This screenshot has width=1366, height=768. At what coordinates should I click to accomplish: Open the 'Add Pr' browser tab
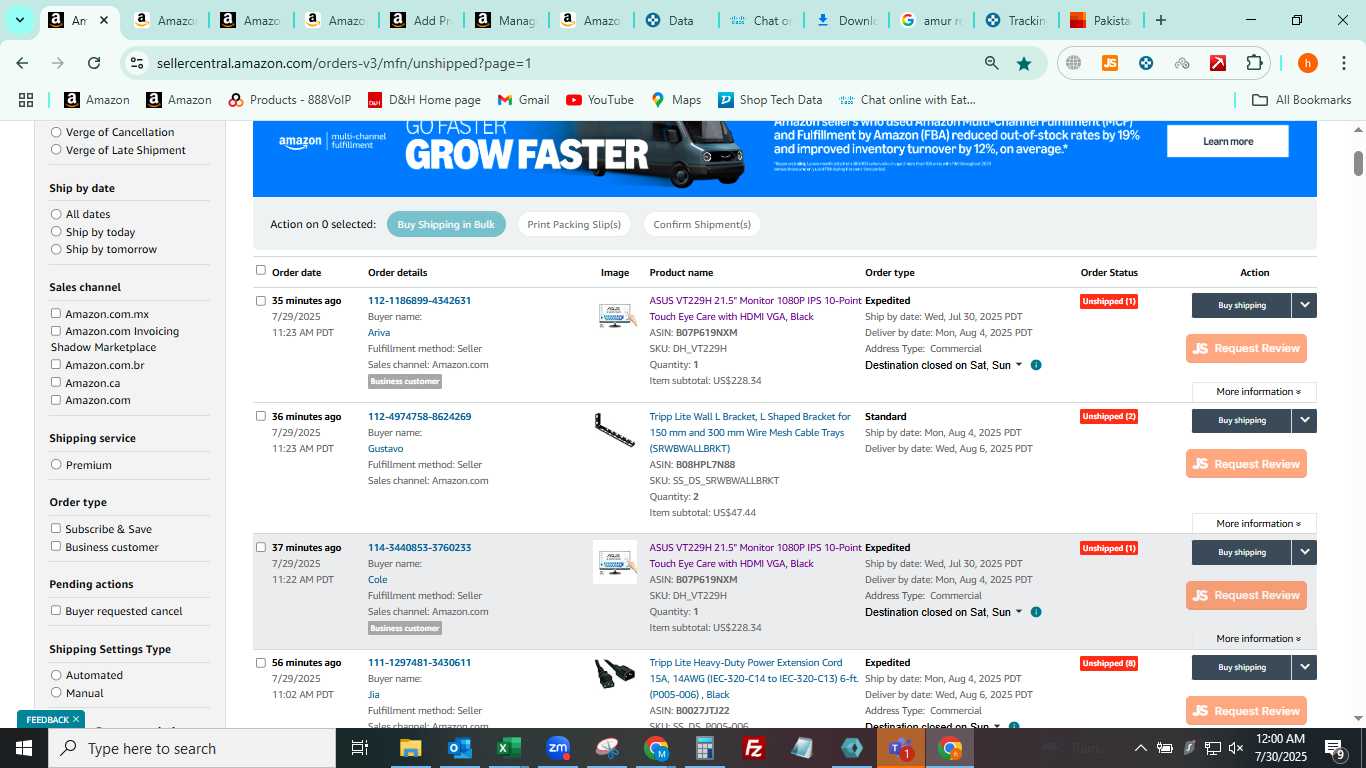tap(422, 20)
